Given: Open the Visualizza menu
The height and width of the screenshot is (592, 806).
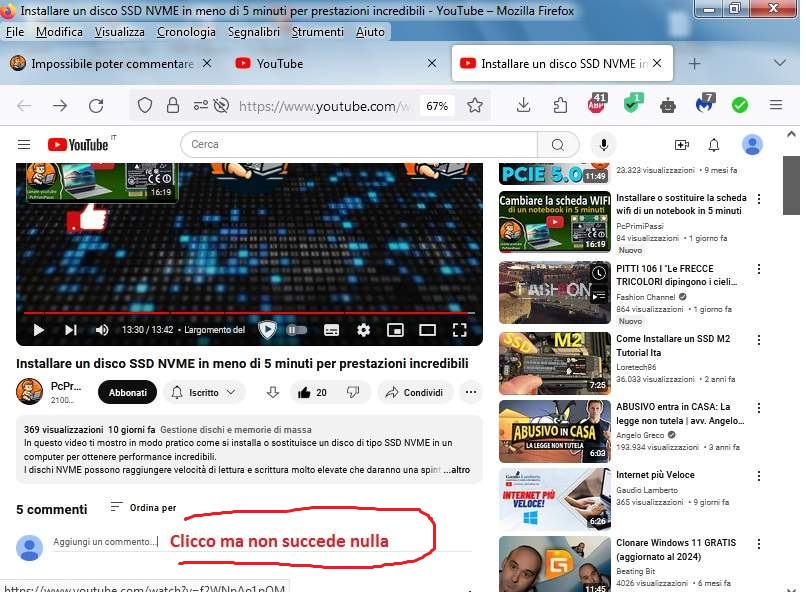Looking at the screenshot, I should coord(119,32).
